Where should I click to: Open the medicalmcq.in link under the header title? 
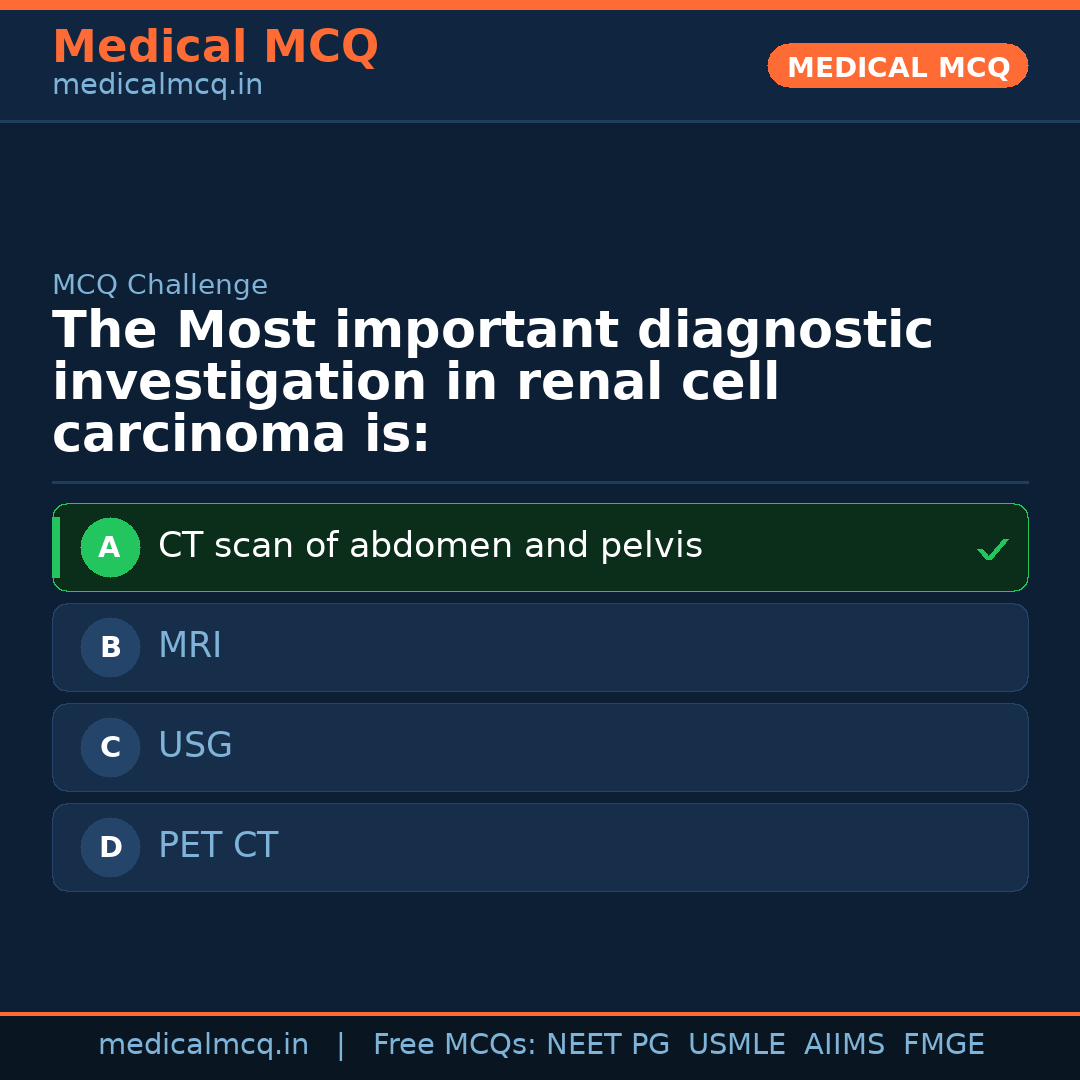157,85
